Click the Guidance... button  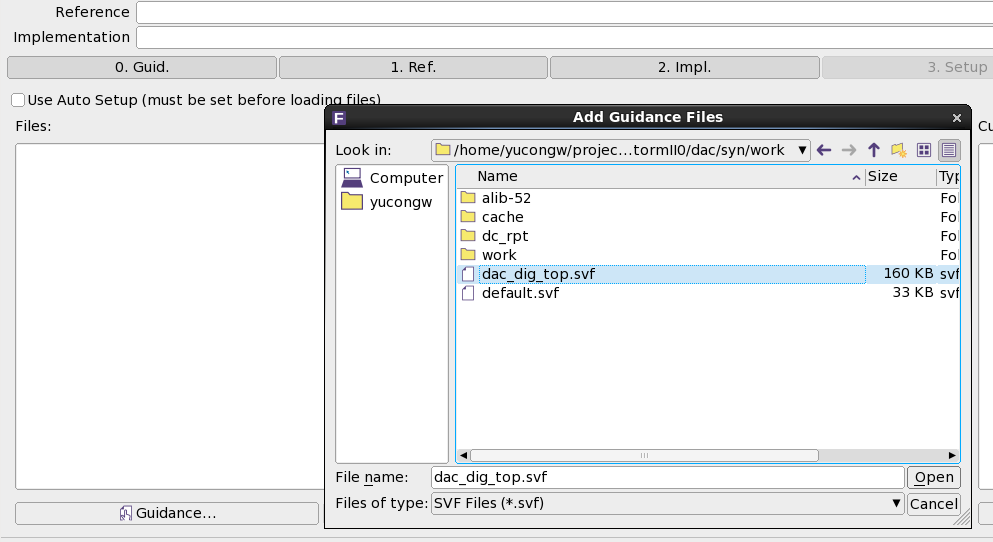[x=167, y=514]
